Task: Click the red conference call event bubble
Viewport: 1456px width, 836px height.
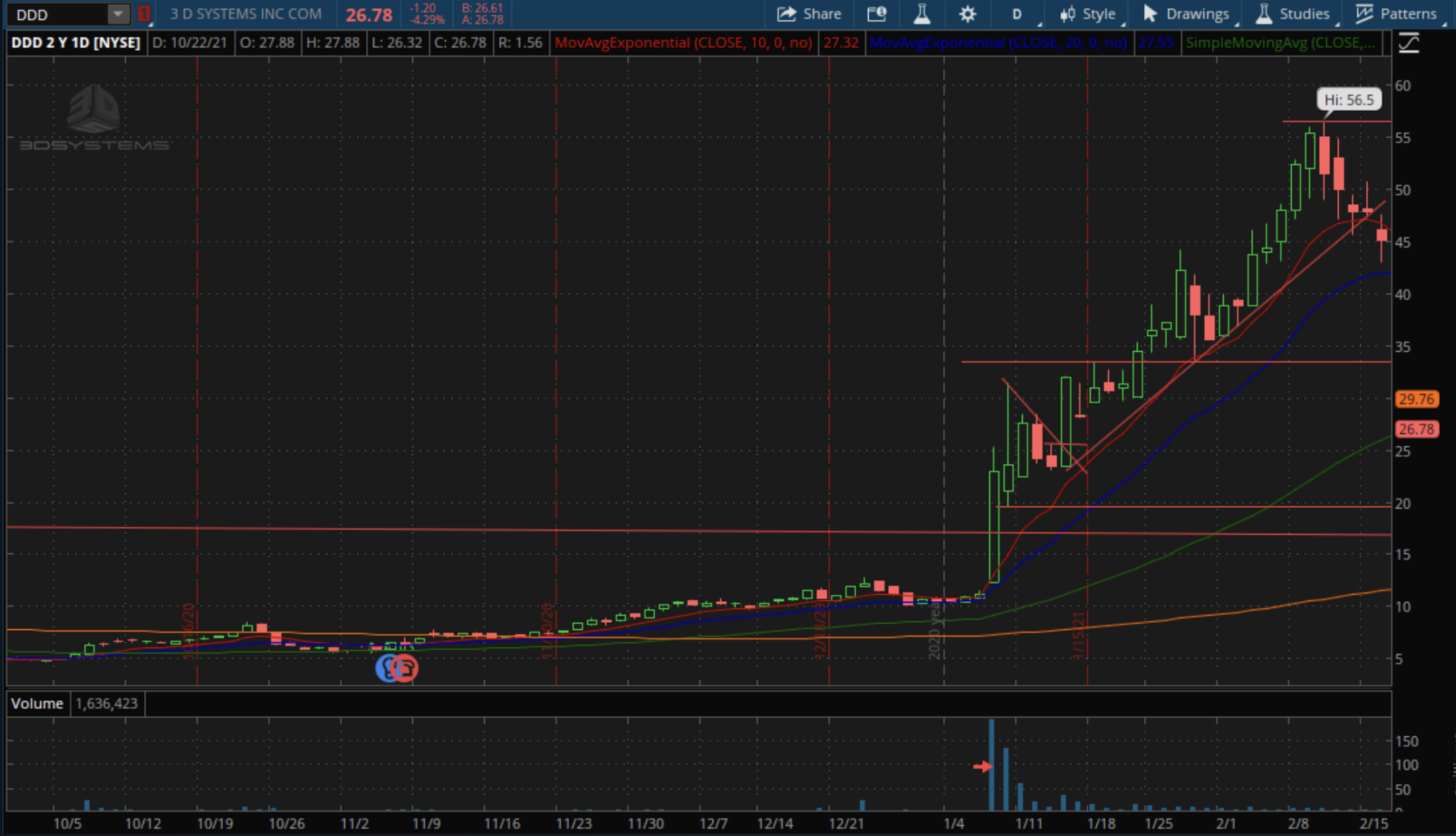Action: tap(405, 668)
